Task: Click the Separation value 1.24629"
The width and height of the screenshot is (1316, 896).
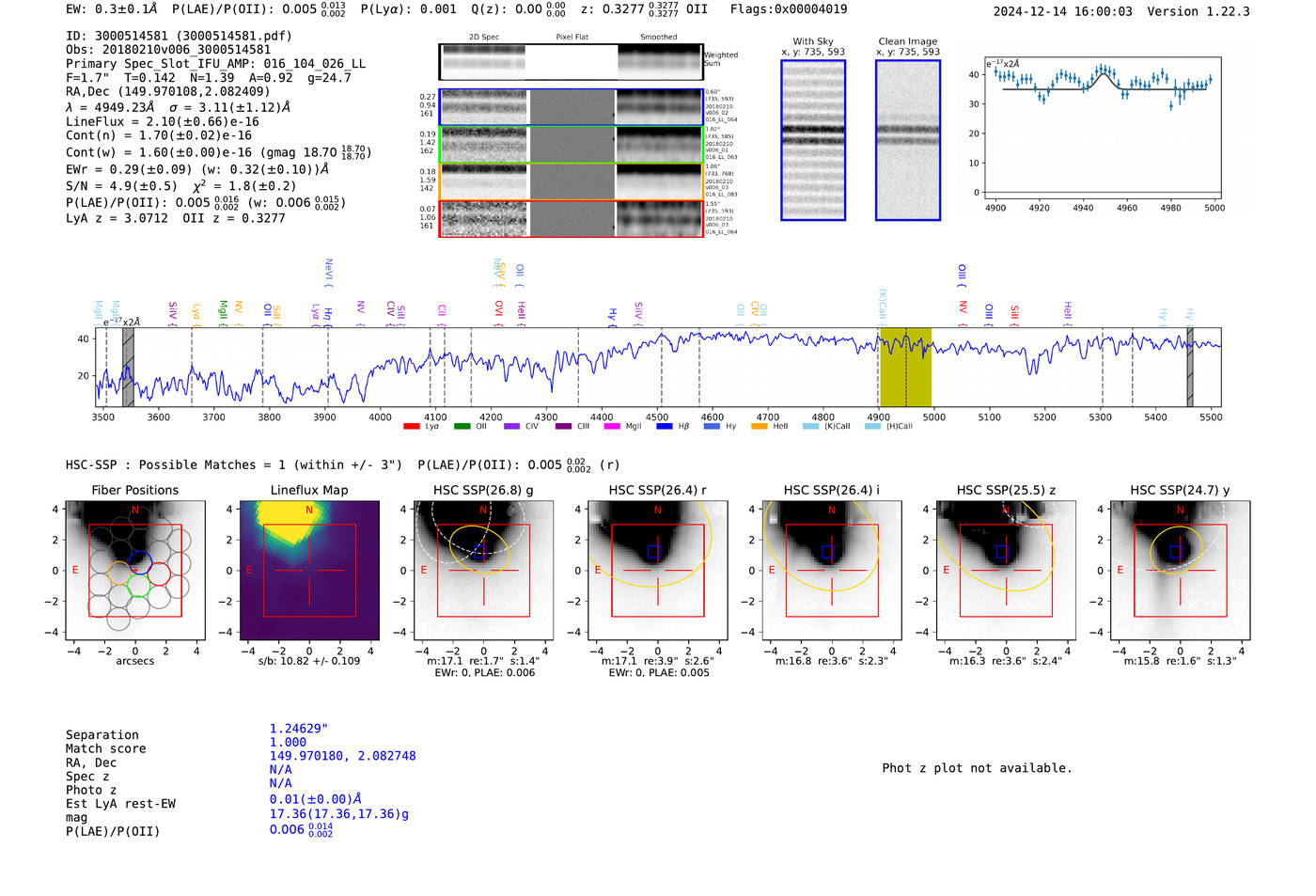Action: tap(299, 729)
